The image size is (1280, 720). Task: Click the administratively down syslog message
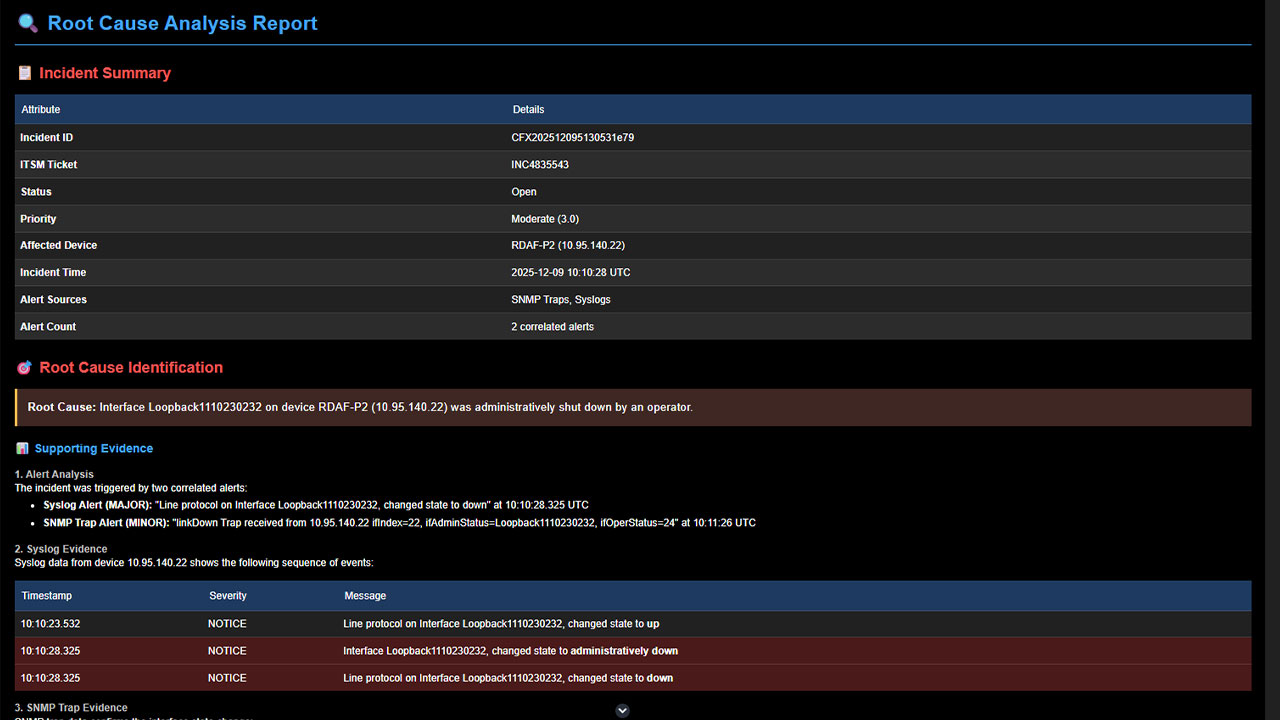[510, 651]
